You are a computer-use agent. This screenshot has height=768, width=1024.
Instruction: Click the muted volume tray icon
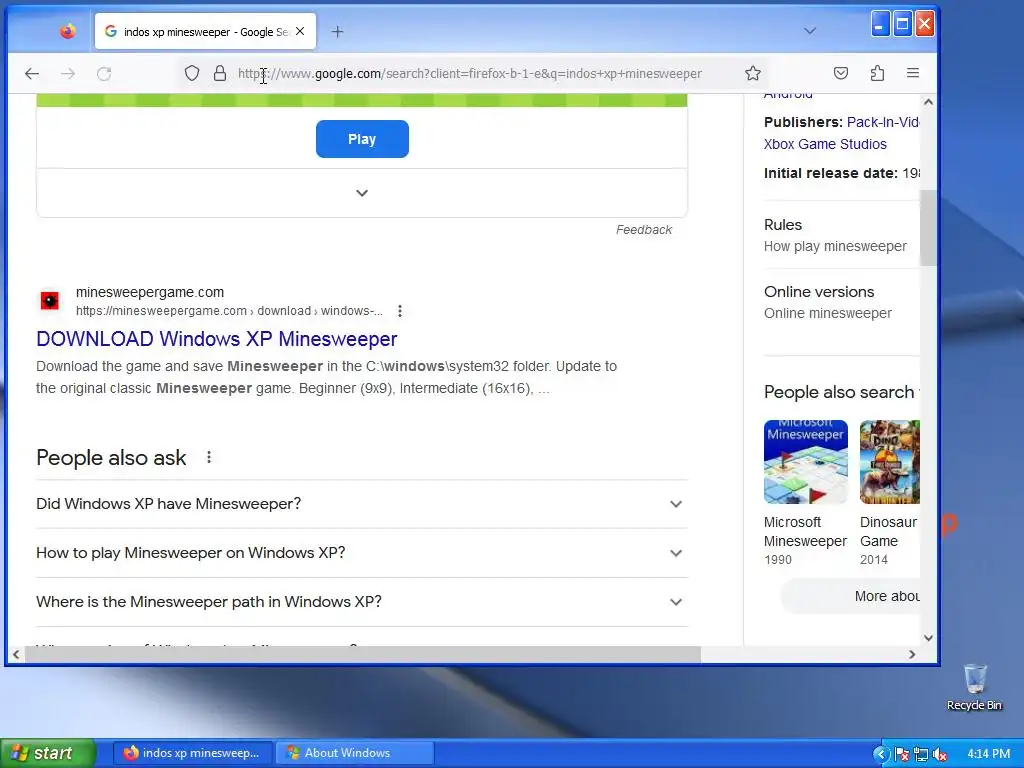[940, 754]
